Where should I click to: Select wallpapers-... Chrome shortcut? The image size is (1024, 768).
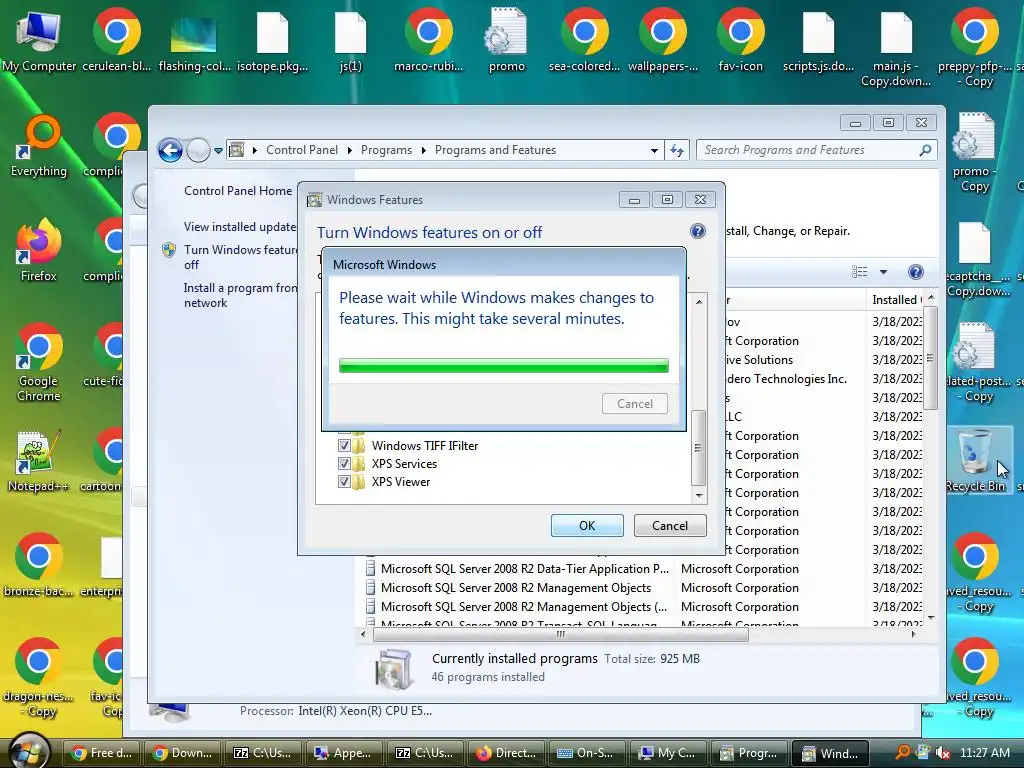[x=662, y=39]
